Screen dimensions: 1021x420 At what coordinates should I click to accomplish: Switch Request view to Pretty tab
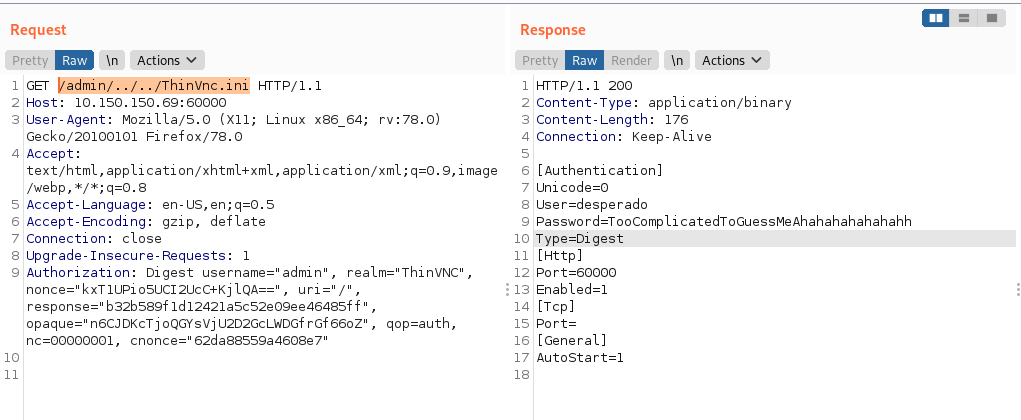(30, 60)
